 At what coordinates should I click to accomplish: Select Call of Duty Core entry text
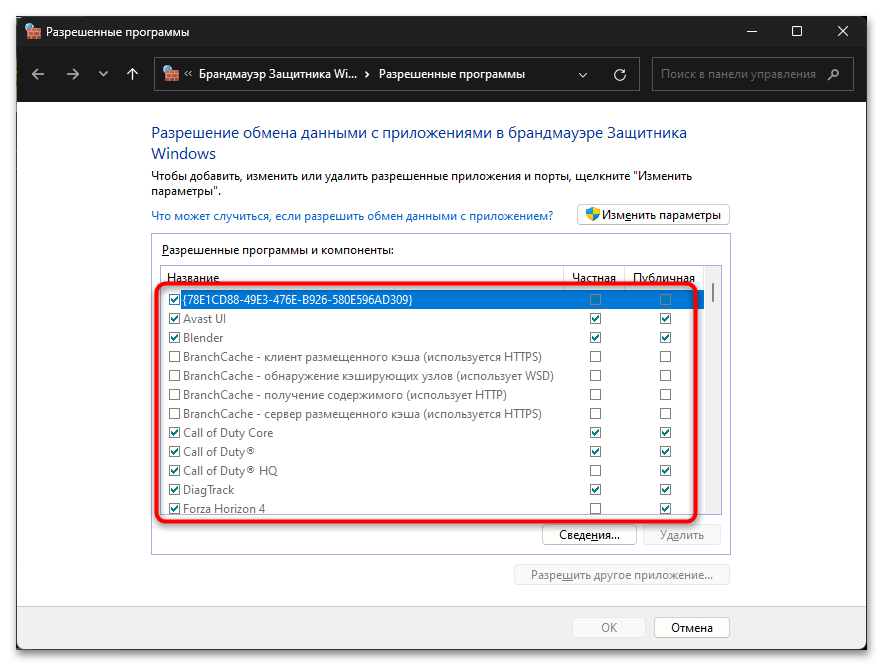click(x=228, y=433)
